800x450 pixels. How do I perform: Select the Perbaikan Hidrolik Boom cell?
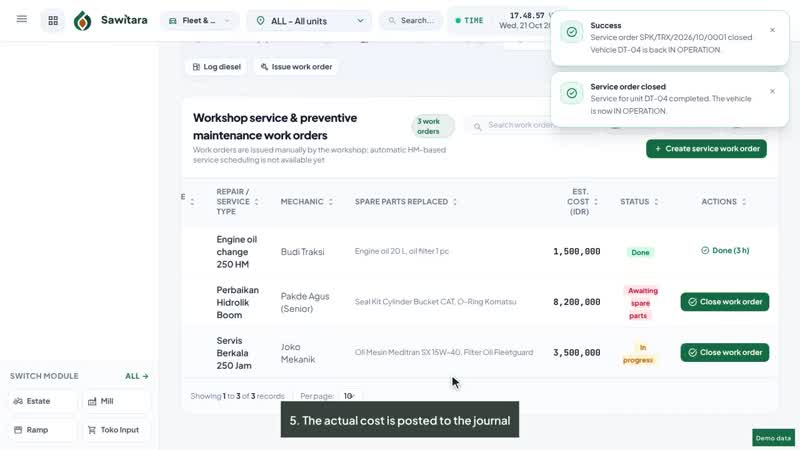pyautogui.click(x=237, y=302)
